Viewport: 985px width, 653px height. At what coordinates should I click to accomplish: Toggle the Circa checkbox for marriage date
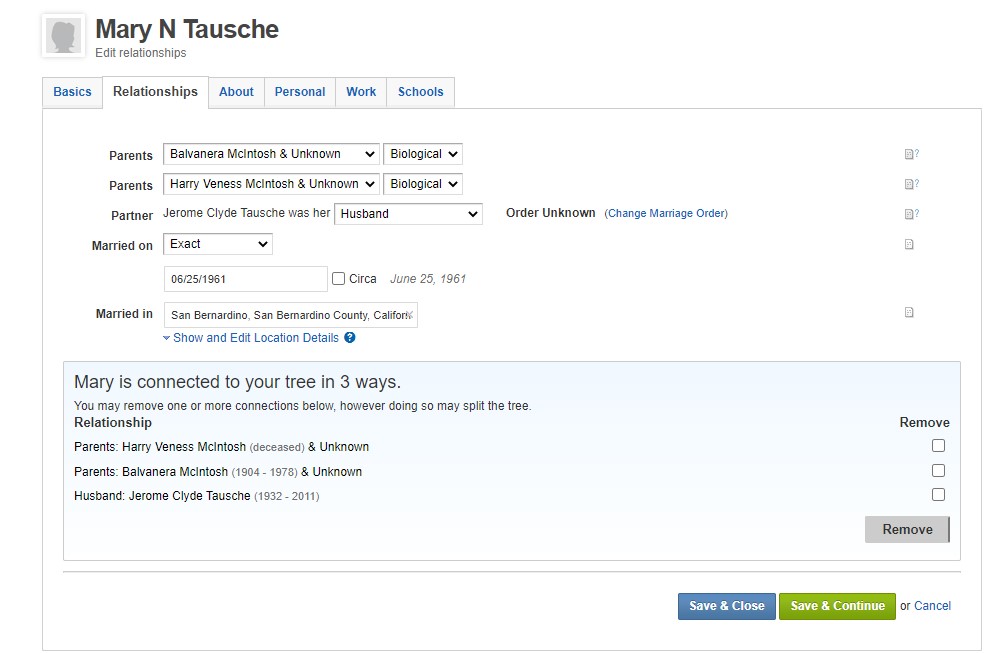339,279
